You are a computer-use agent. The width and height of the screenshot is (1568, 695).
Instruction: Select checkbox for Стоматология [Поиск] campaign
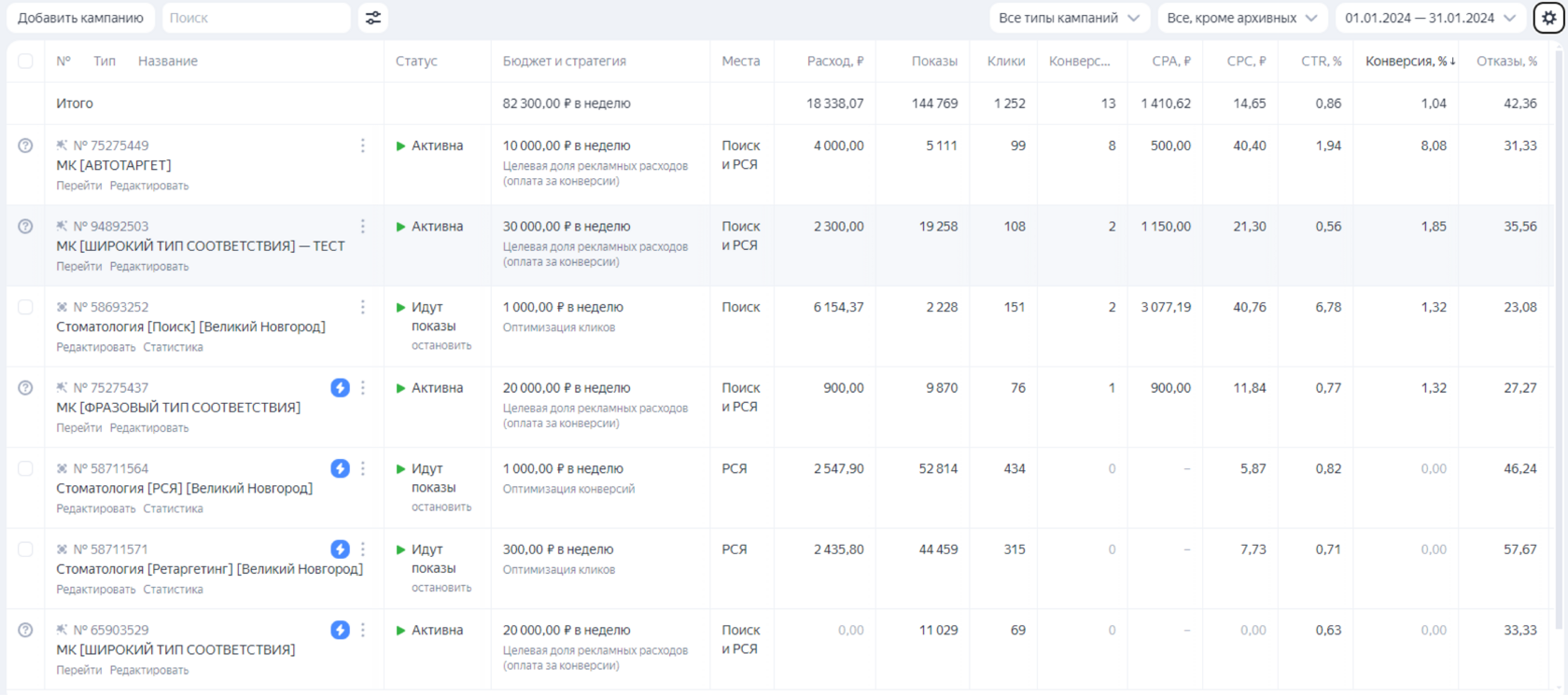[x=26, y=307]
